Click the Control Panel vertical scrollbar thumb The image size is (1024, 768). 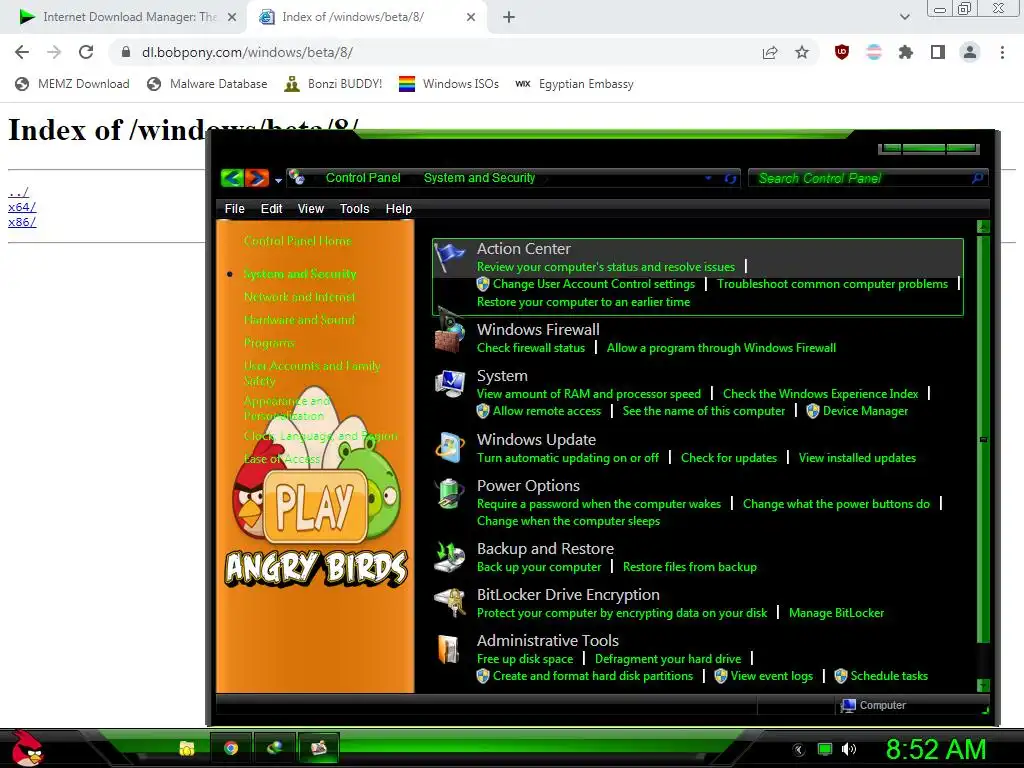(983, 440)
